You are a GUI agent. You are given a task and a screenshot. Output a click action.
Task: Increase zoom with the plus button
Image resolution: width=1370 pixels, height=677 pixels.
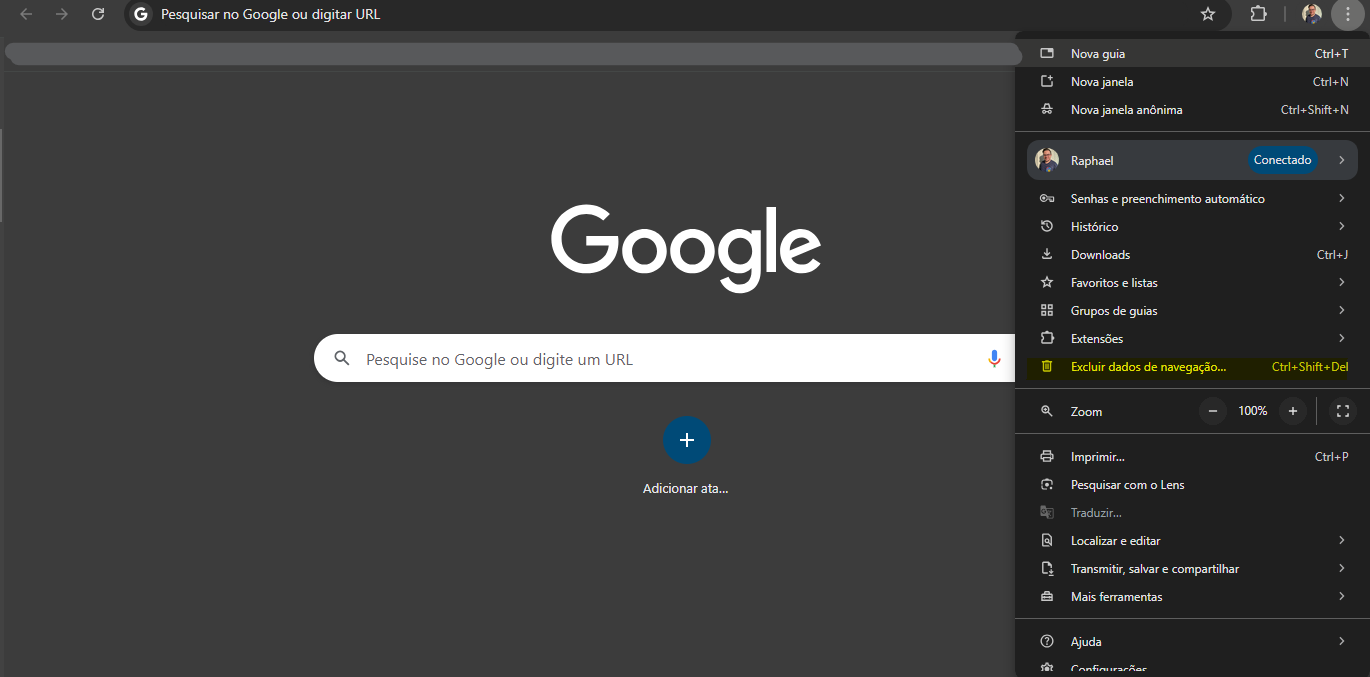click(x=1293, y=411)
